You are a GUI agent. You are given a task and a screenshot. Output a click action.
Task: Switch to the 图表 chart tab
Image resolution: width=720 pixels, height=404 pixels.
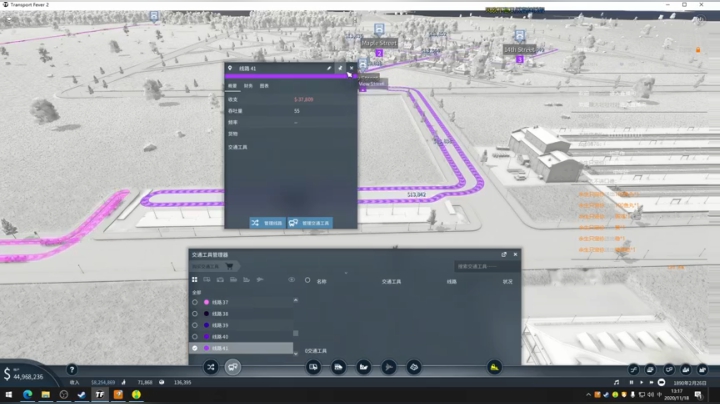tap(264, 86)
